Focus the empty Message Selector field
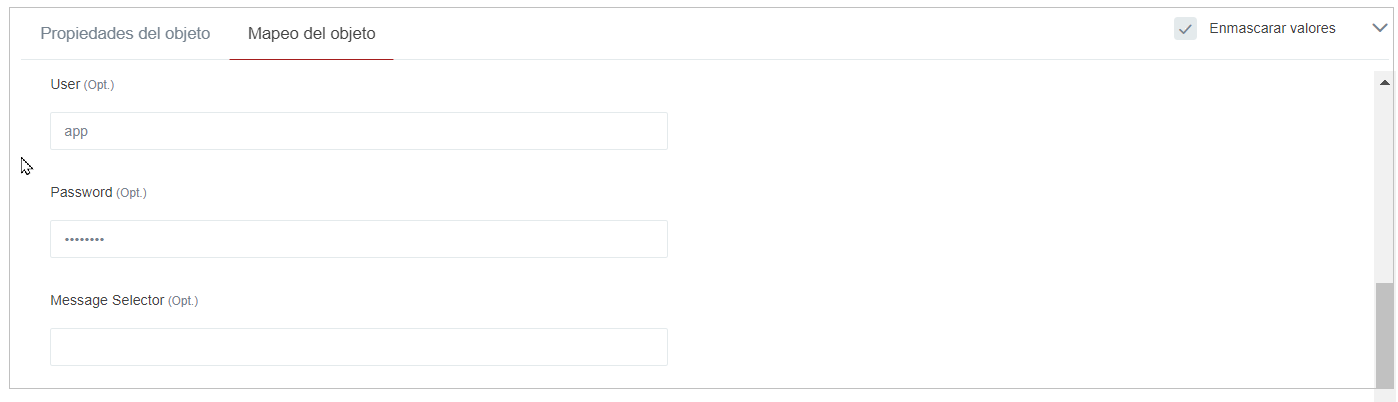The height and width of the screenshot is (402, 1398). point(358,347)
